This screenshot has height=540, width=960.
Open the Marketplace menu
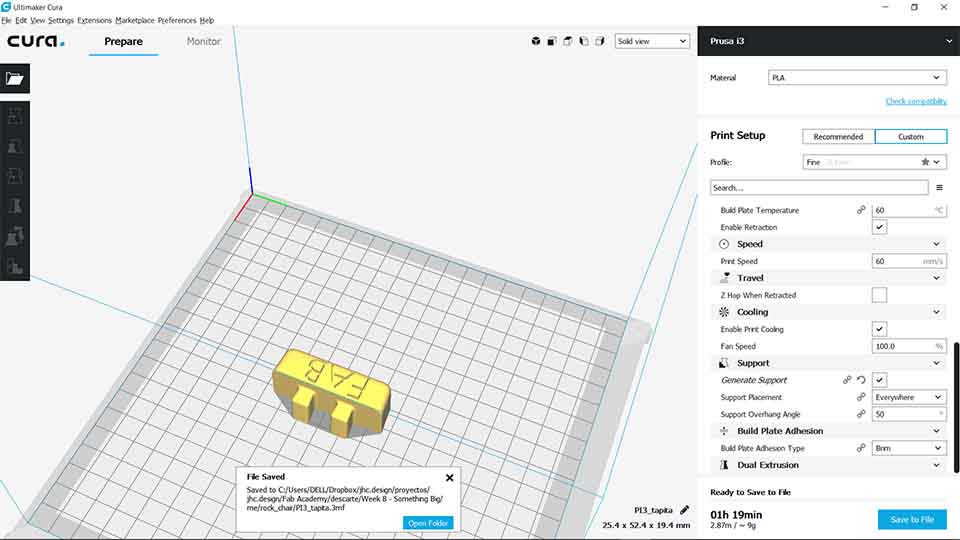(135, 20)
